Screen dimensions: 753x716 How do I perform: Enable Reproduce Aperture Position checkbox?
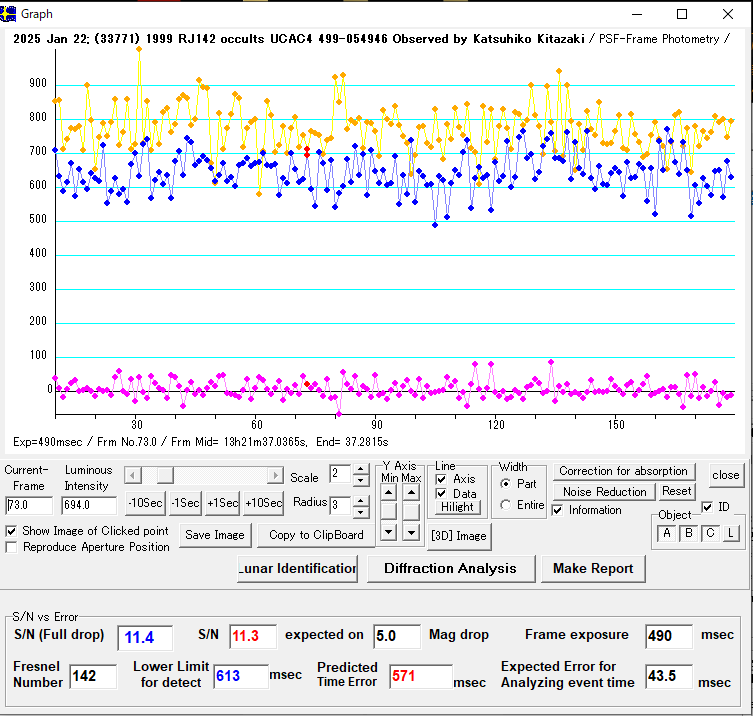[x=12, y=547]
